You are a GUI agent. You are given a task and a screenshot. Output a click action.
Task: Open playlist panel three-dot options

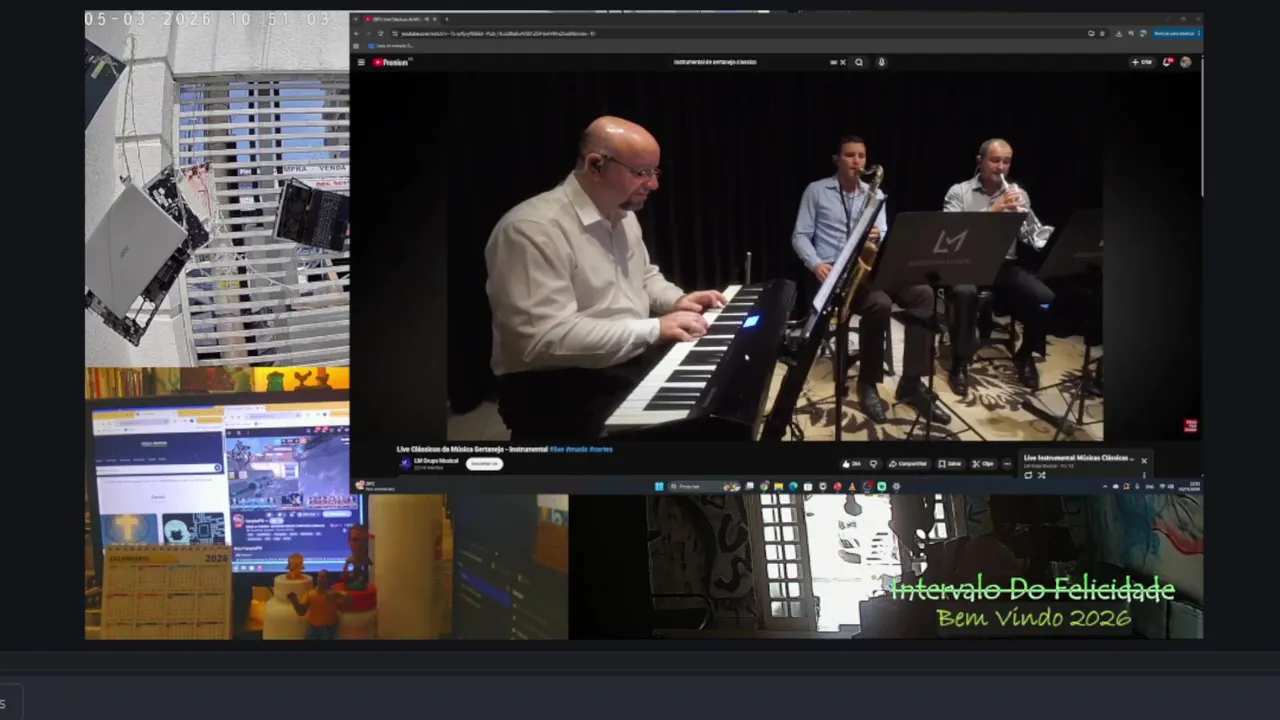(1144, 475)
